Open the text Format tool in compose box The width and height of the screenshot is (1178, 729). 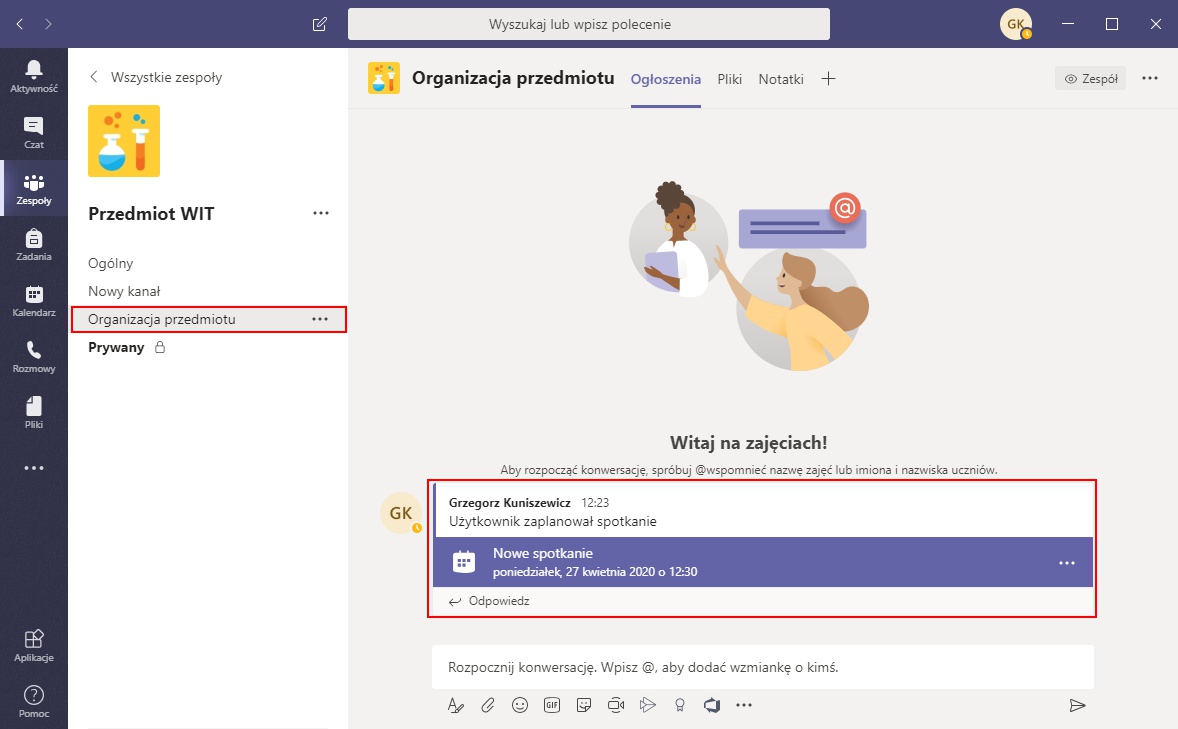[x=455, y=705]
